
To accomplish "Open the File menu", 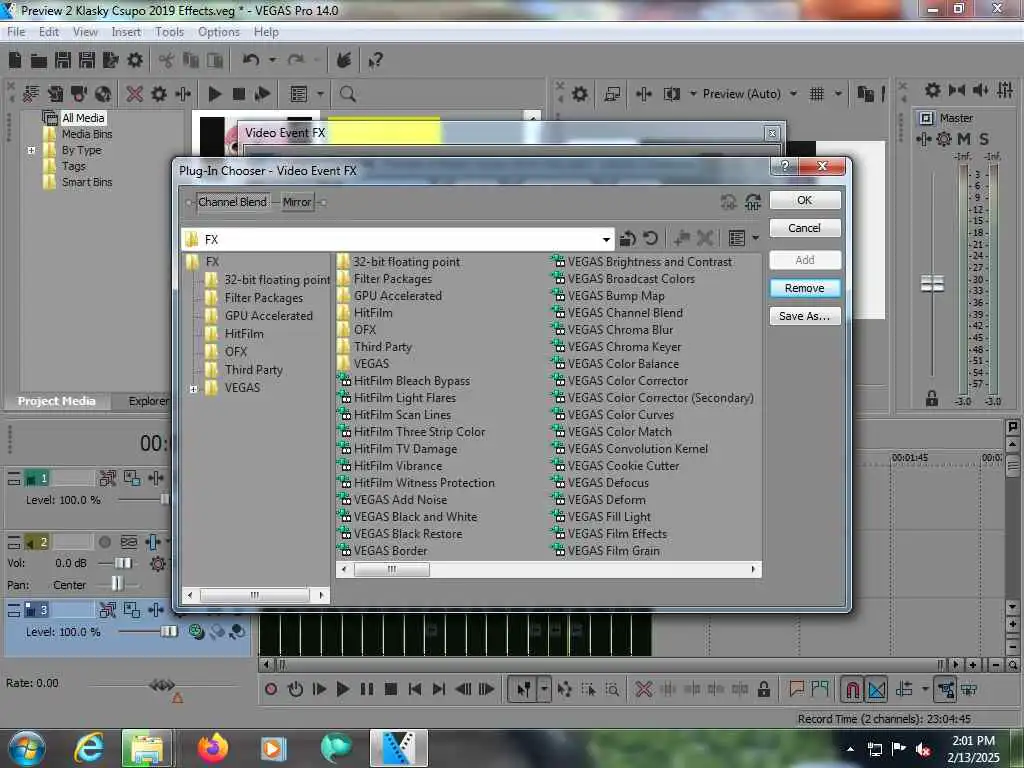I will coord(16,31).
